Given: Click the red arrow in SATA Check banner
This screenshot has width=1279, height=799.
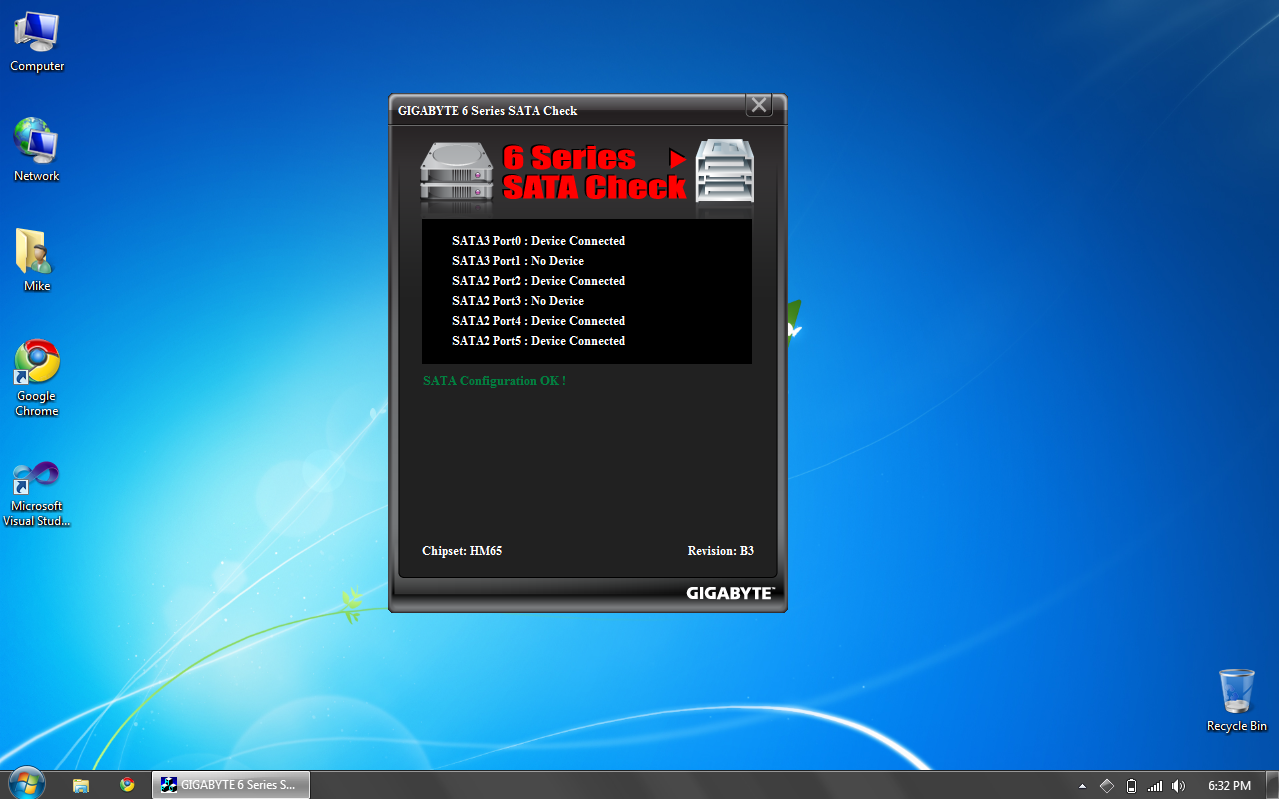Looking at the screenshot, I should (678, 158).
